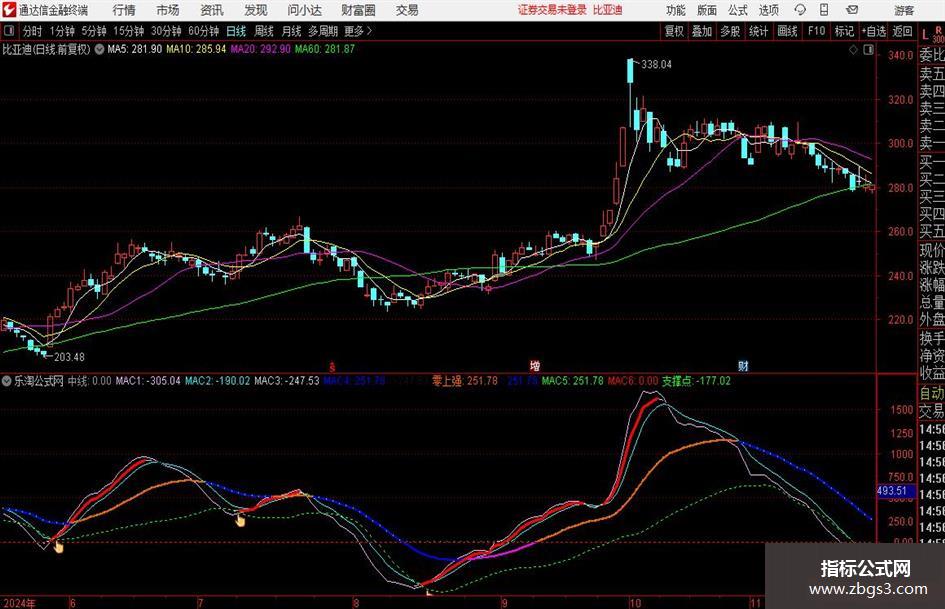Open the 财富圈 menu
The width and height of the screenshot is (945, 609).
tap(358, 10)
